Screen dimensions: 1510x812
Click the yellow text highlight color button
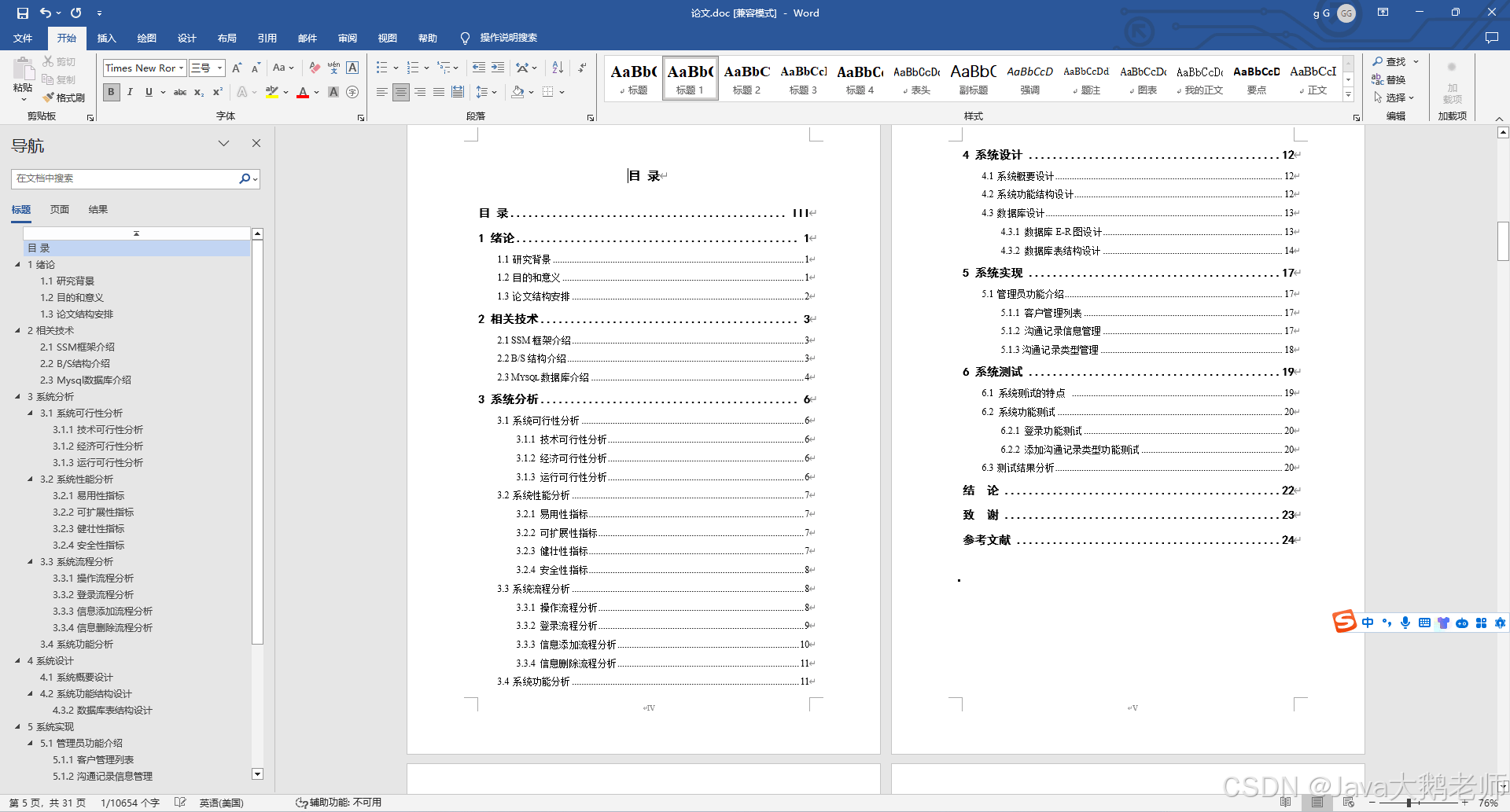pos(272,92)
